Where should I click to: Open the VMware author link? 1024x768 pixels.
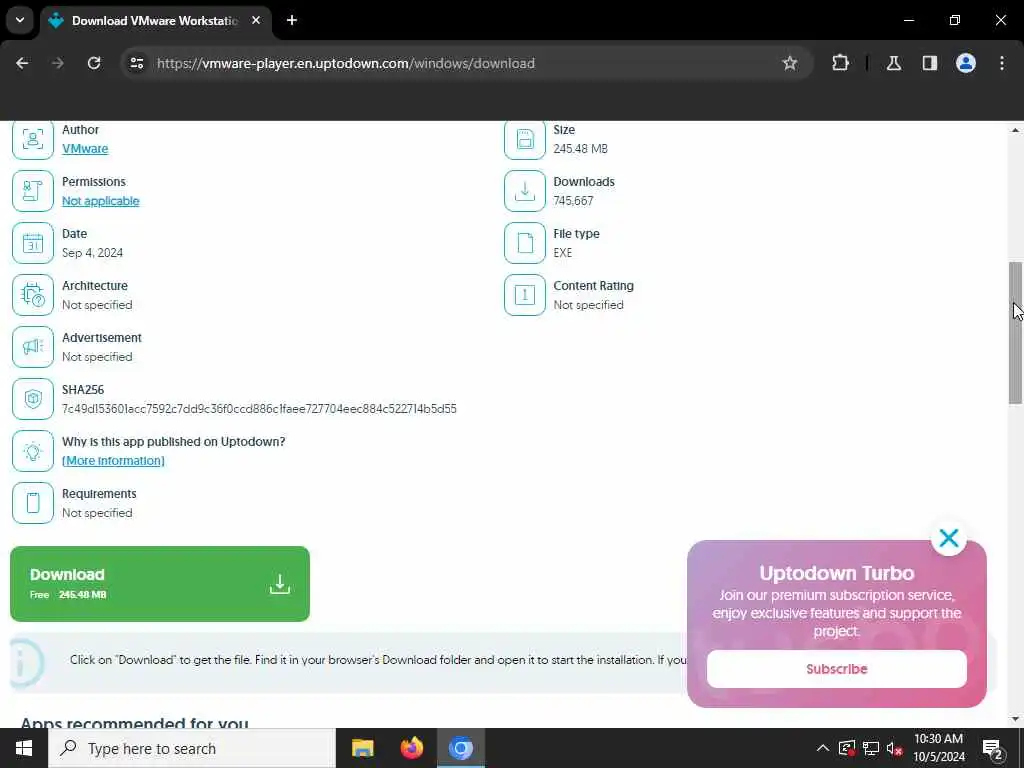(x=85, y=149)
